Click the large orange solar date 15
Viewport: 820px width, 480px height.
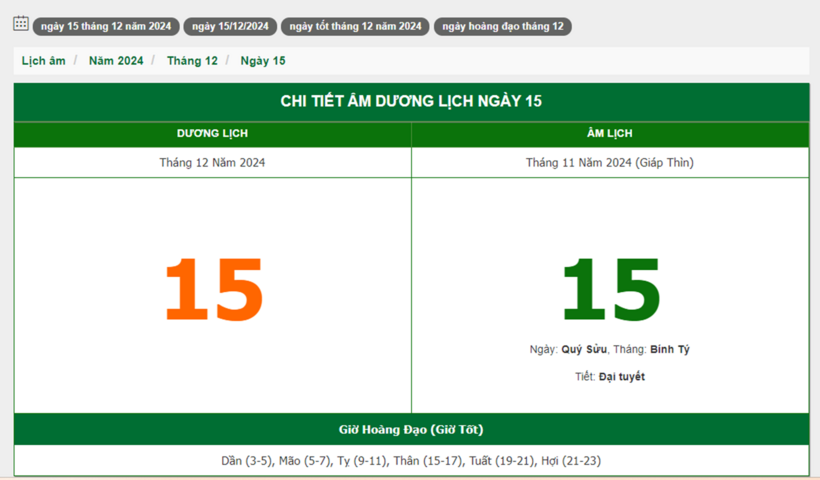213,290
